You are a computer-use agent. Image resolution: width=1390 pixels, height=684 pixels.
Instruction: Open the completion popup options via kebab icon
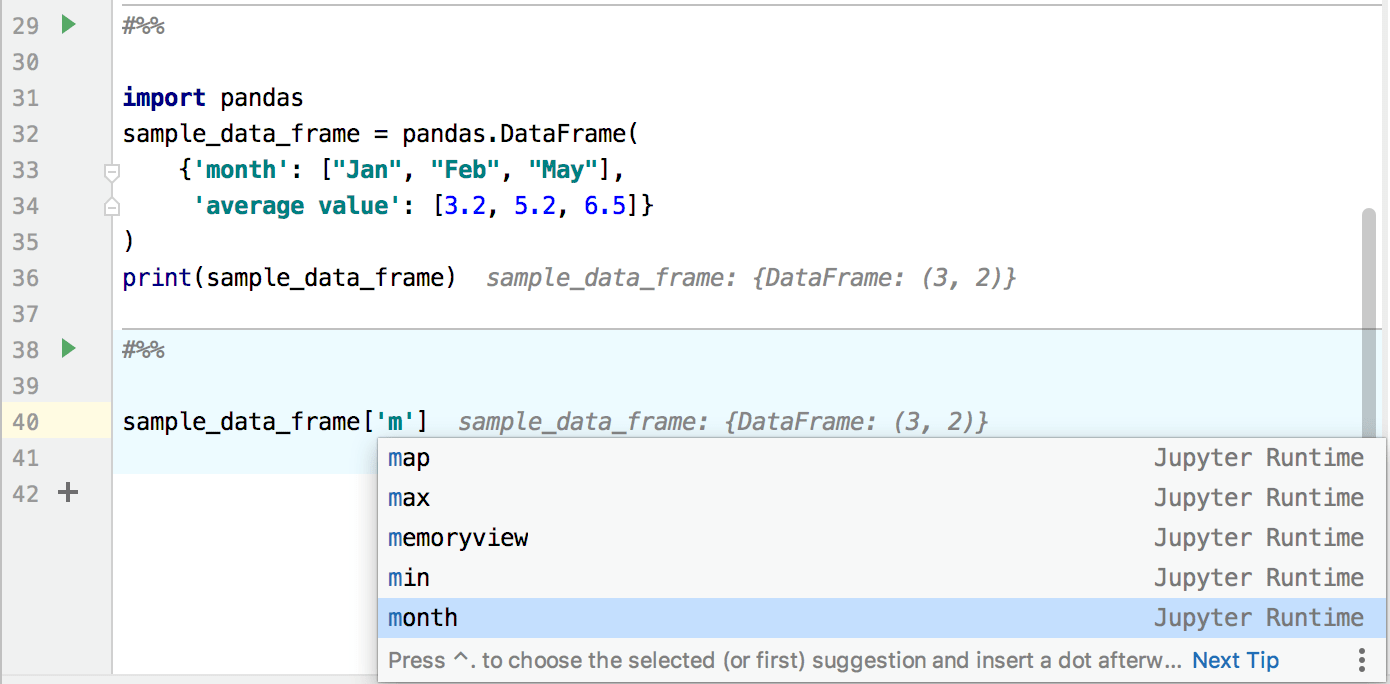click(x=1361, y=660)
